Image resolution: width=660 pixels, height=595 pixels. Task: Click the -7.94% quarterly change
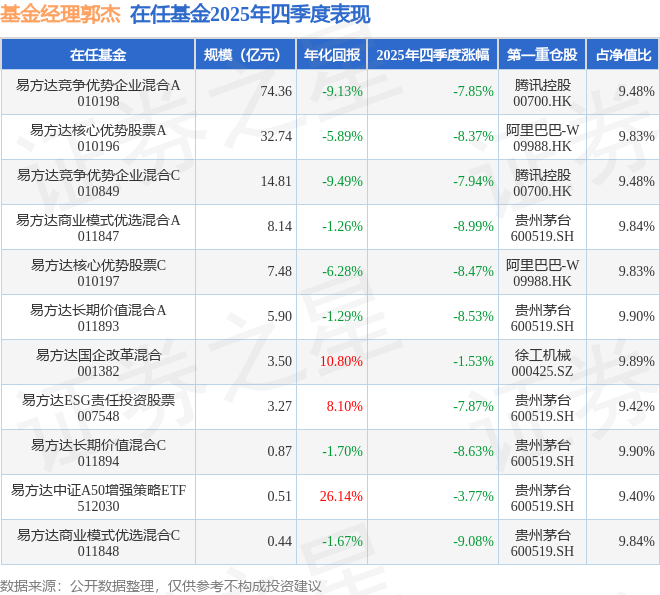coord(473,181)
